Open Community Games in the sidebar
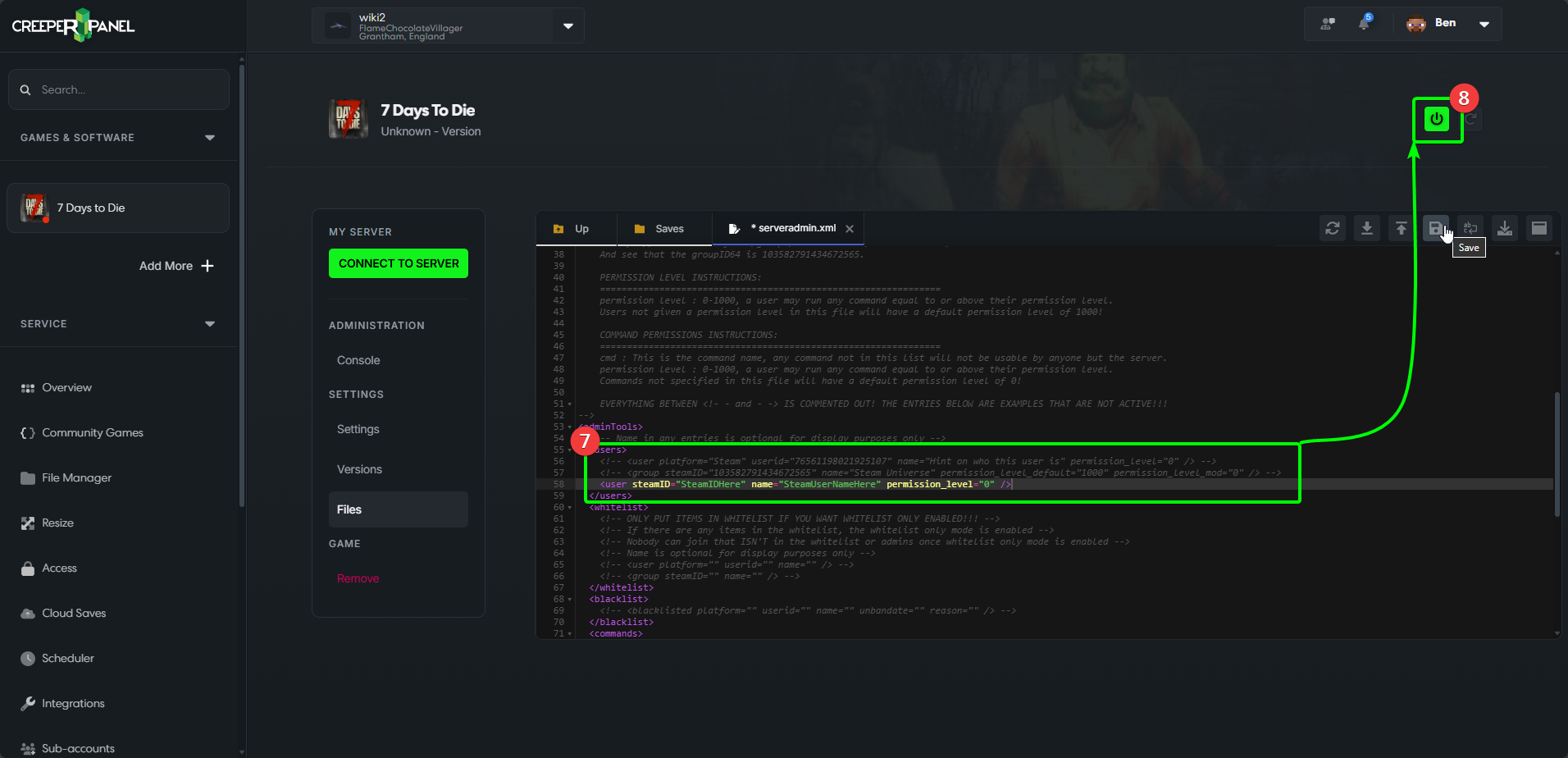Image resolution: width=1568 pixels, height=758 pixels. click(82, 432)
